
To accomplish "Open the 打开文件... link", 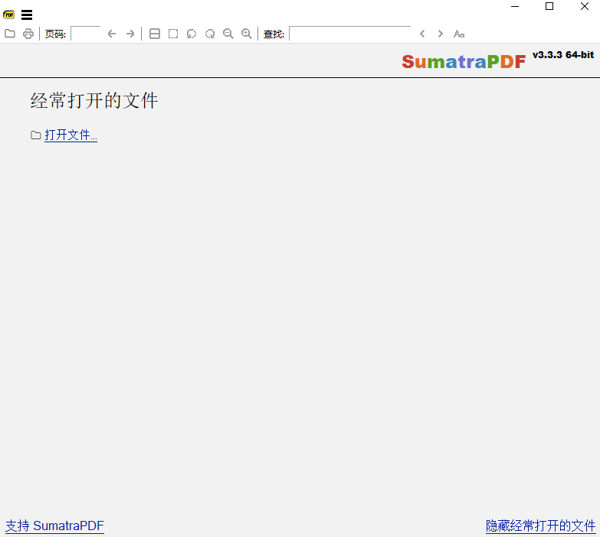I will (70, 135).
